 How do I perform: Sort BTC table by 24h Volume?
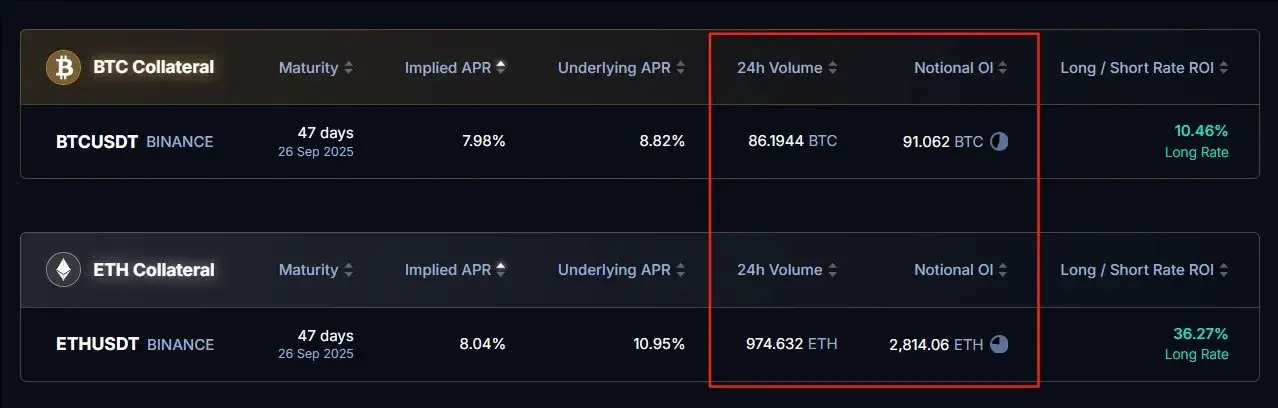787,68
